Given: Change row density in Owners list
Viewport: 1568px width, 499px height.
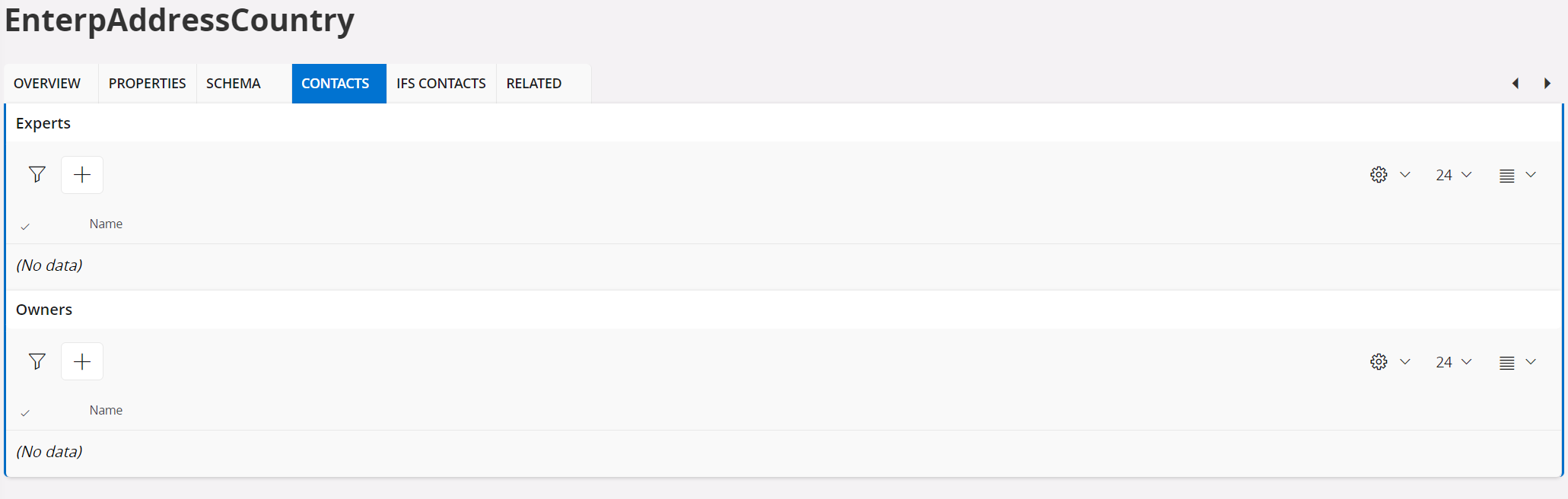Looking at the screenshot, I should [1506, 363].
